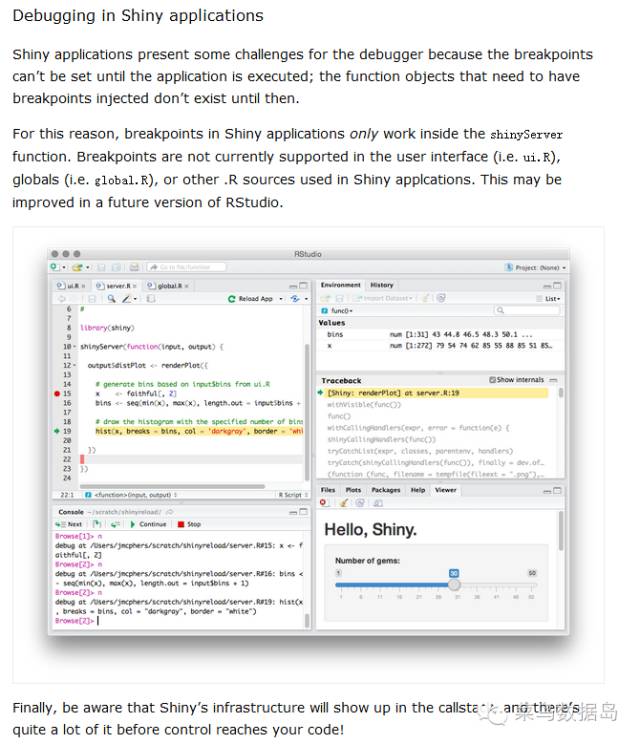Open the R Script file type selector
The width and height of the screenshot is (640, 744).
293,495
